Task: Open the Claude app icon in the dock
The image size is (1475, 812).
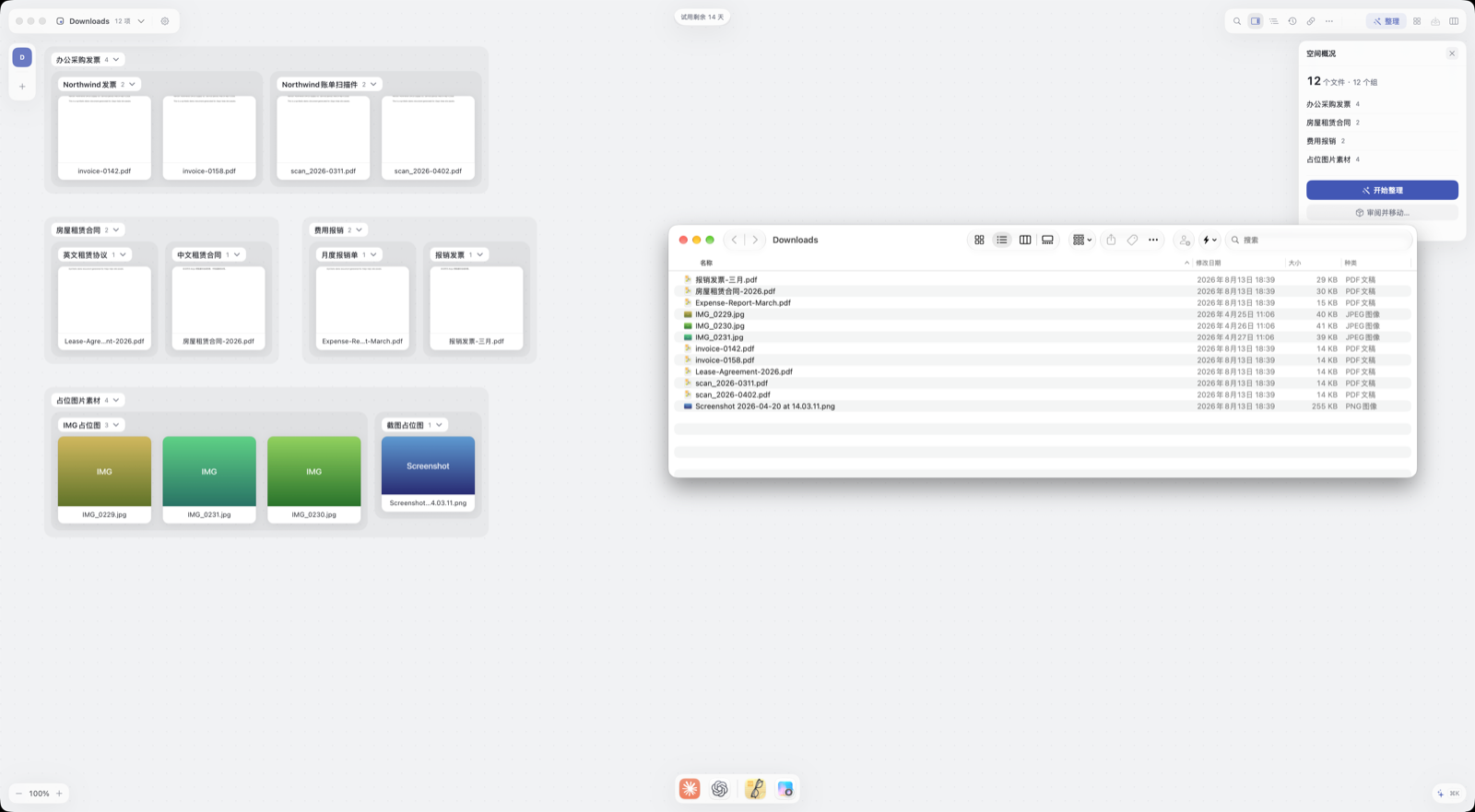Action: coord(690,789)
